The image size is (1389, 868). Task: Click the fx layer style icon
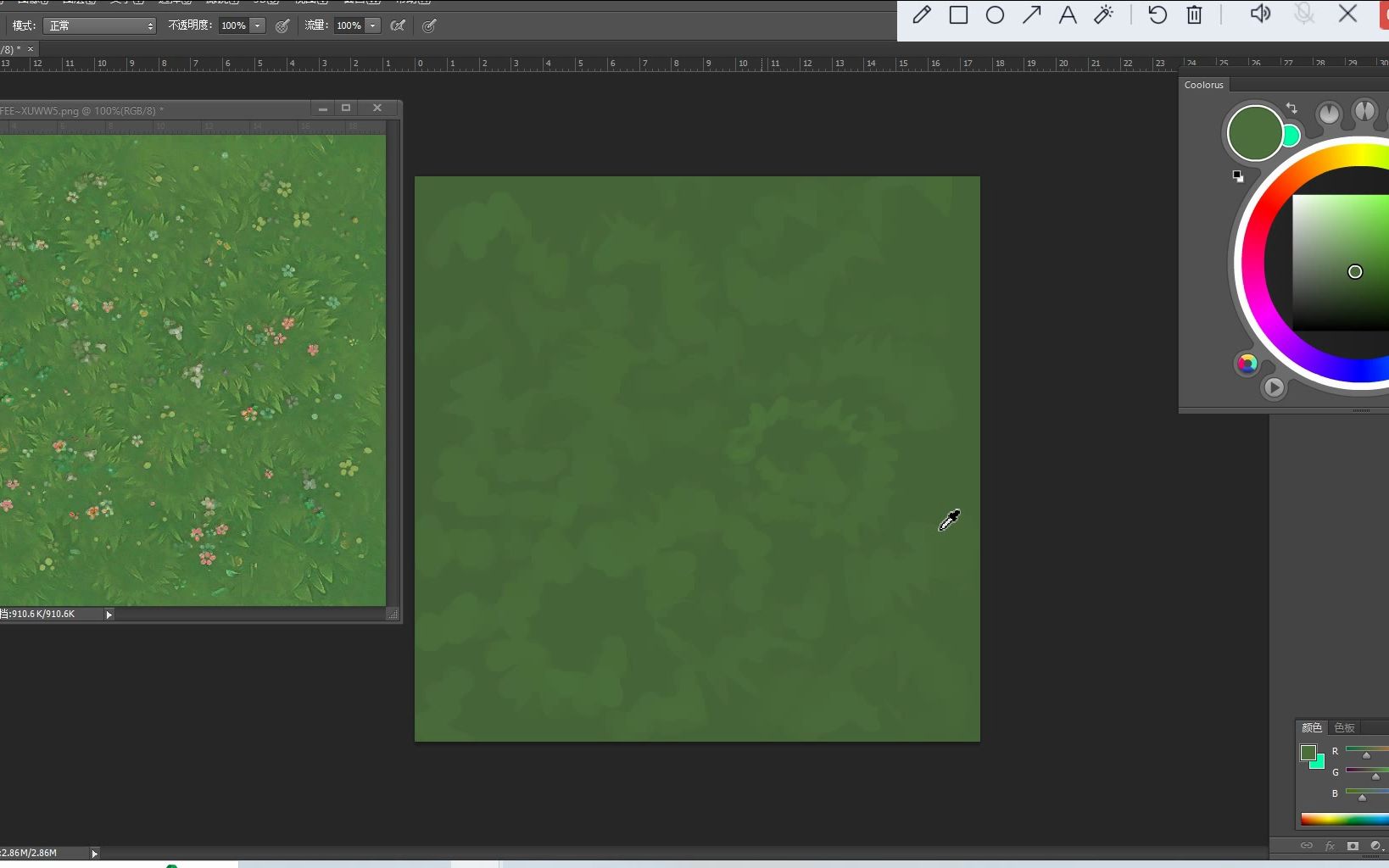(1330, 846)
